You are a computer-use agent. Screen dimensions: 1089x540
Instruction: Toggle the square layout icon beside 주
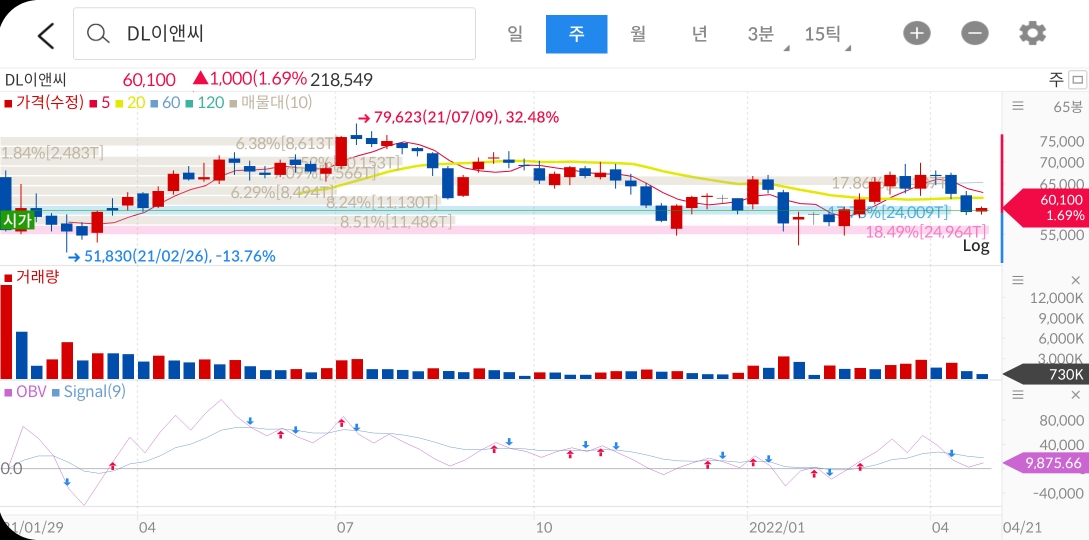[x=1077, y=79]
